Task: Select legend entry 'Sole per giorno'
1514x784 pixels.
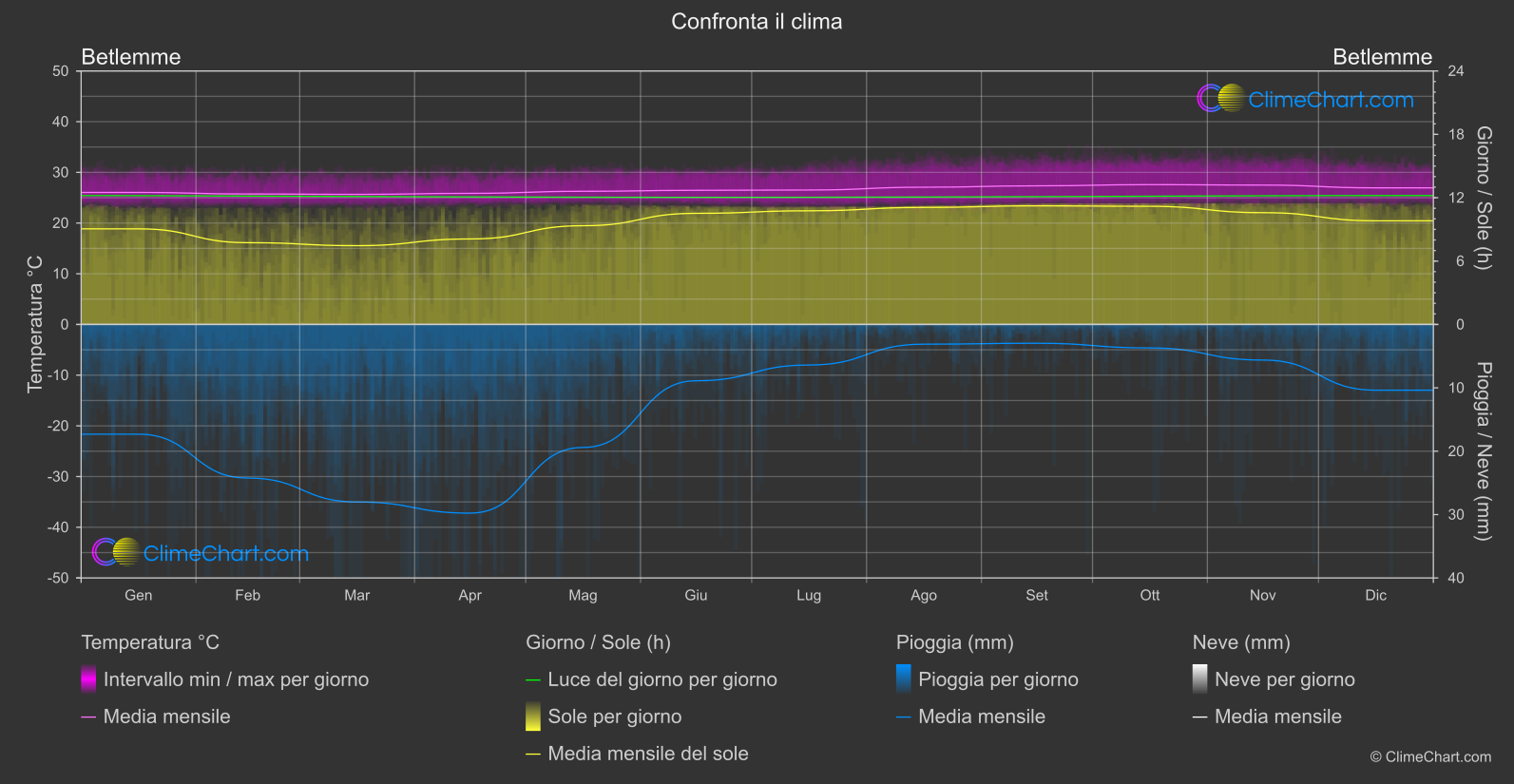Action: [615, 717]
